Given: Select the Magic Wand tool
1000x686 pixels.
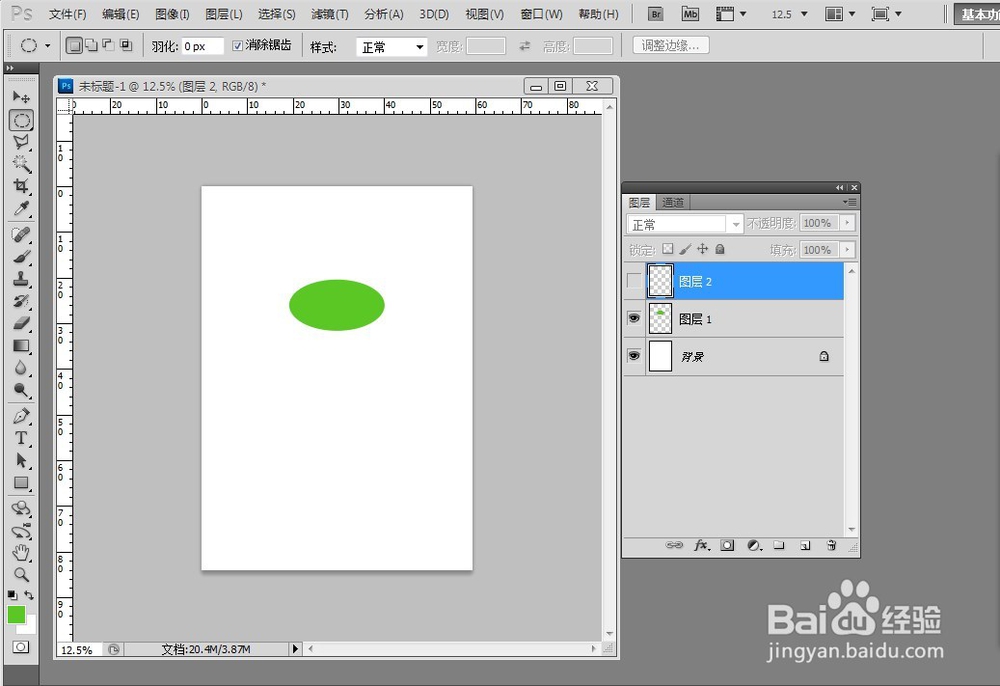Looking at the screenshot, I should coord(21,164).
